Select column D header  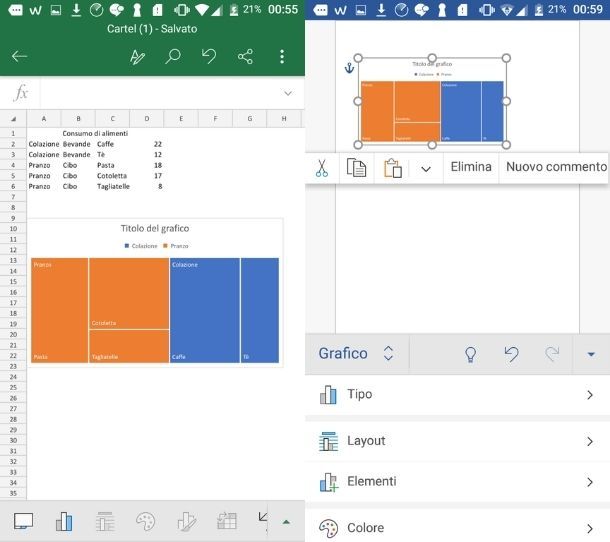147,119
